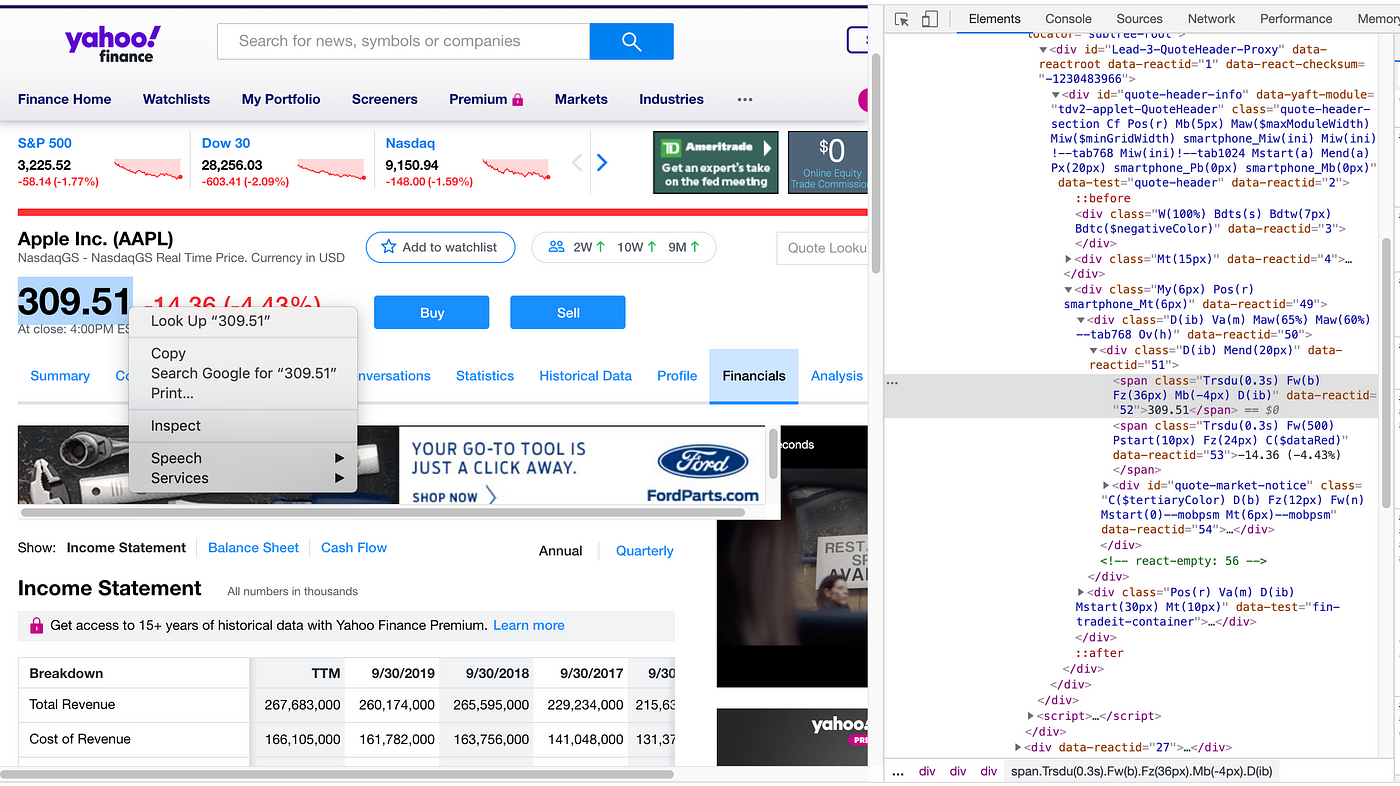Open Screeners in navigation bar
Screen dimensions: 1400x786
(385, 99)
